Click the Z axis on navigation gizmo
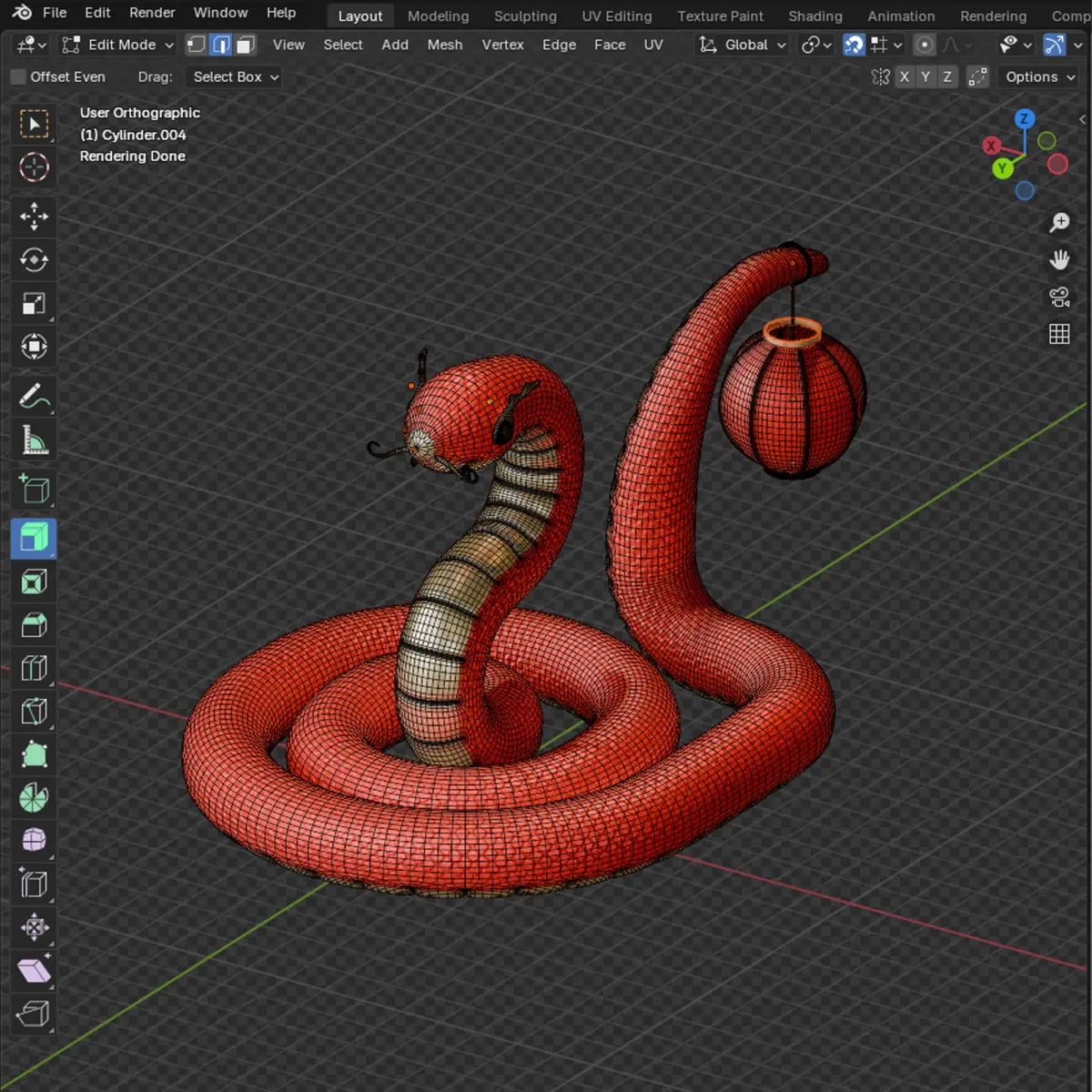 click(1025, 118)
